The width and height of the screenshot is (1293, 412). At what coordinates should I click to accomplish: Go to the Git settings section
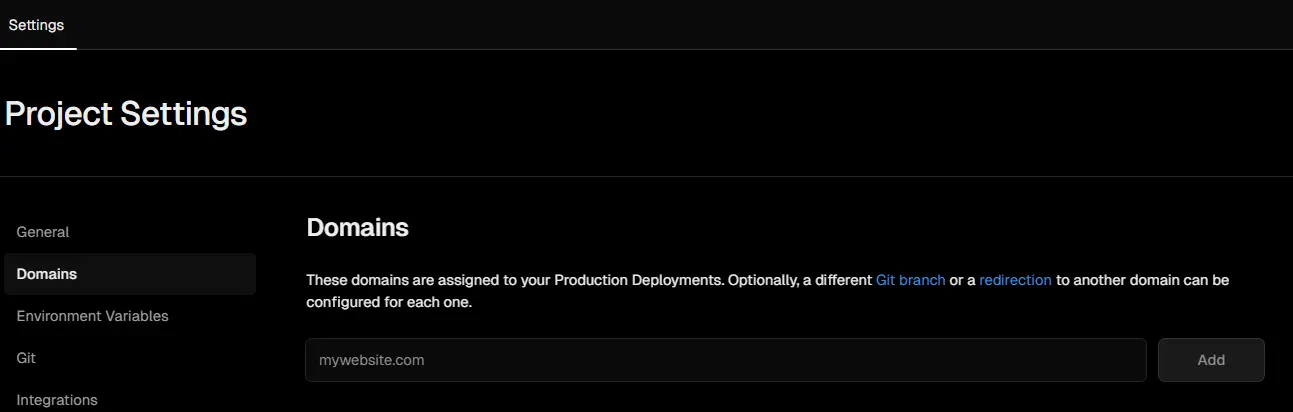27,358
